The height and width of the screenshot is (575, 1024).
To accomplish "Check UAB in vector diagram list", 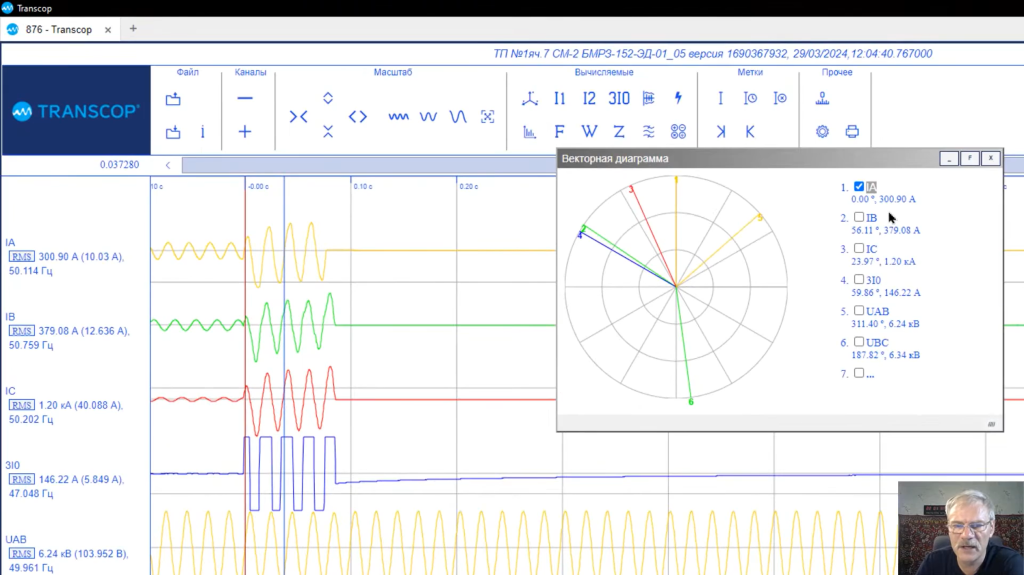I will (859, 310).
